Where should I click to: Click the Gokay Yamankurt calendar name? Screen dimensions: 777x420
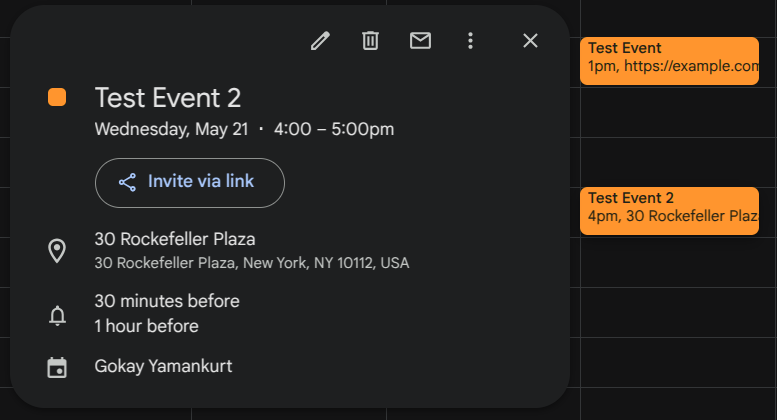(x=163, y=367)
